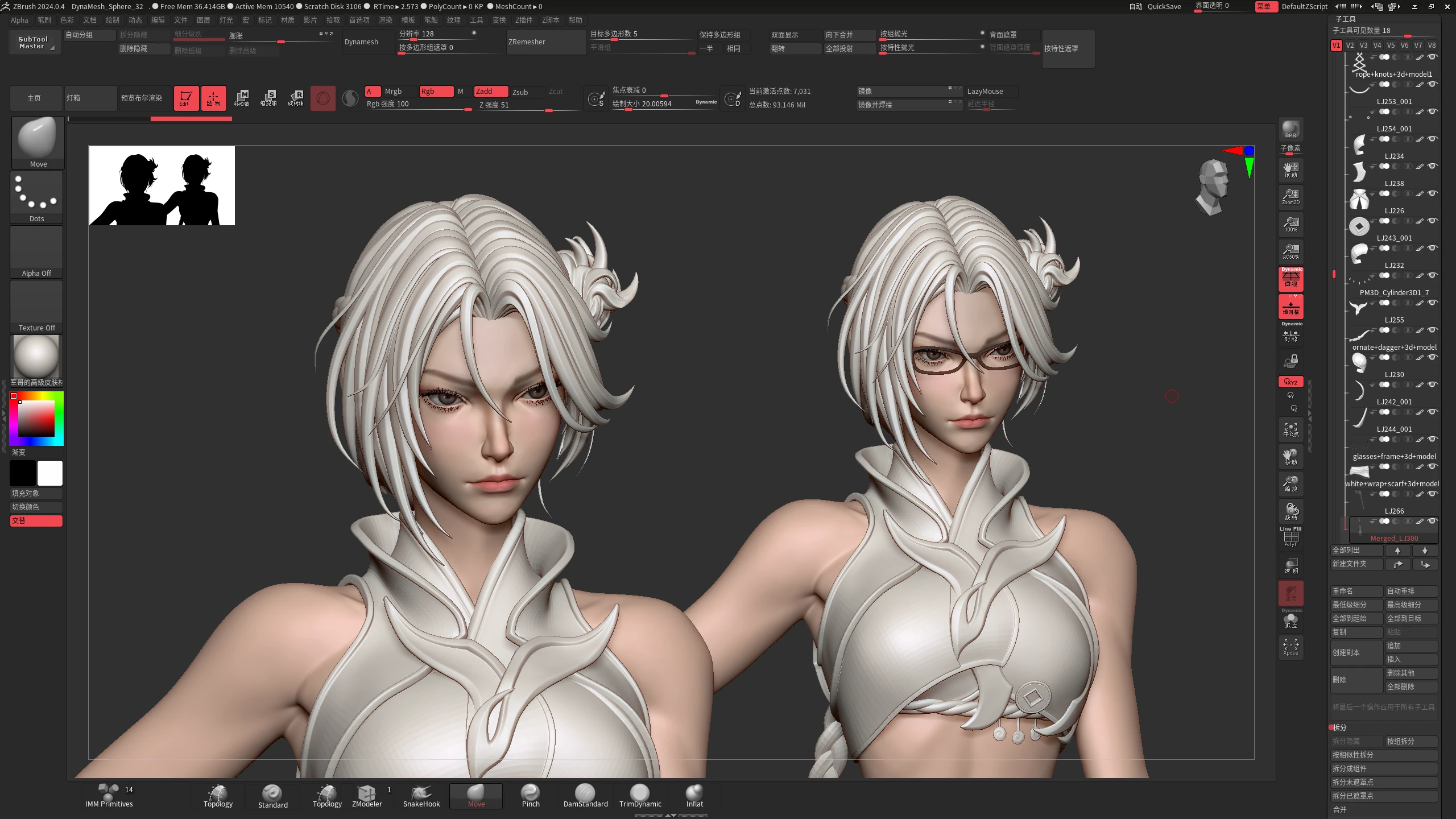Image resolution: width=1456 pixels, height=819 pixels.
Task: Toggle Zadd sculpt mode
Action: (491, 92)
